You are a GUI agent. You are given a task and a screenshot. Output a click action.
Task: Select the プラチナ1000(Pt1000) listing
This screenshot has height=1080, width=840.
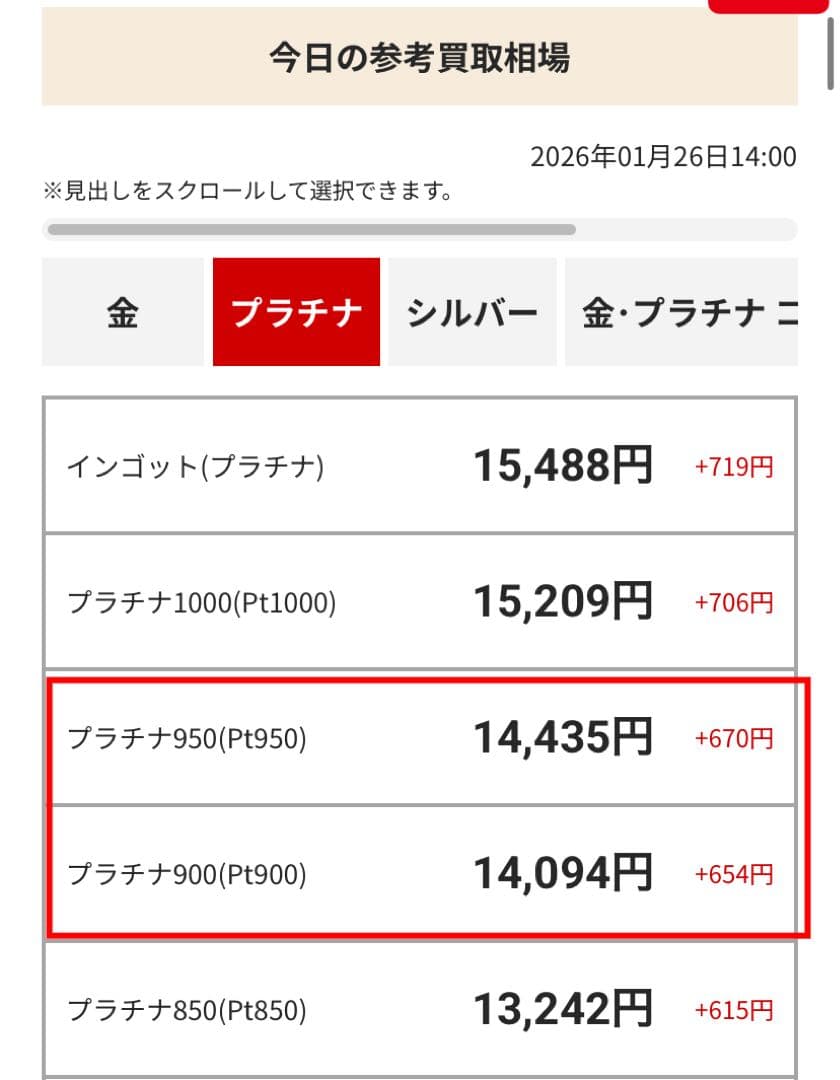point(420,600)
